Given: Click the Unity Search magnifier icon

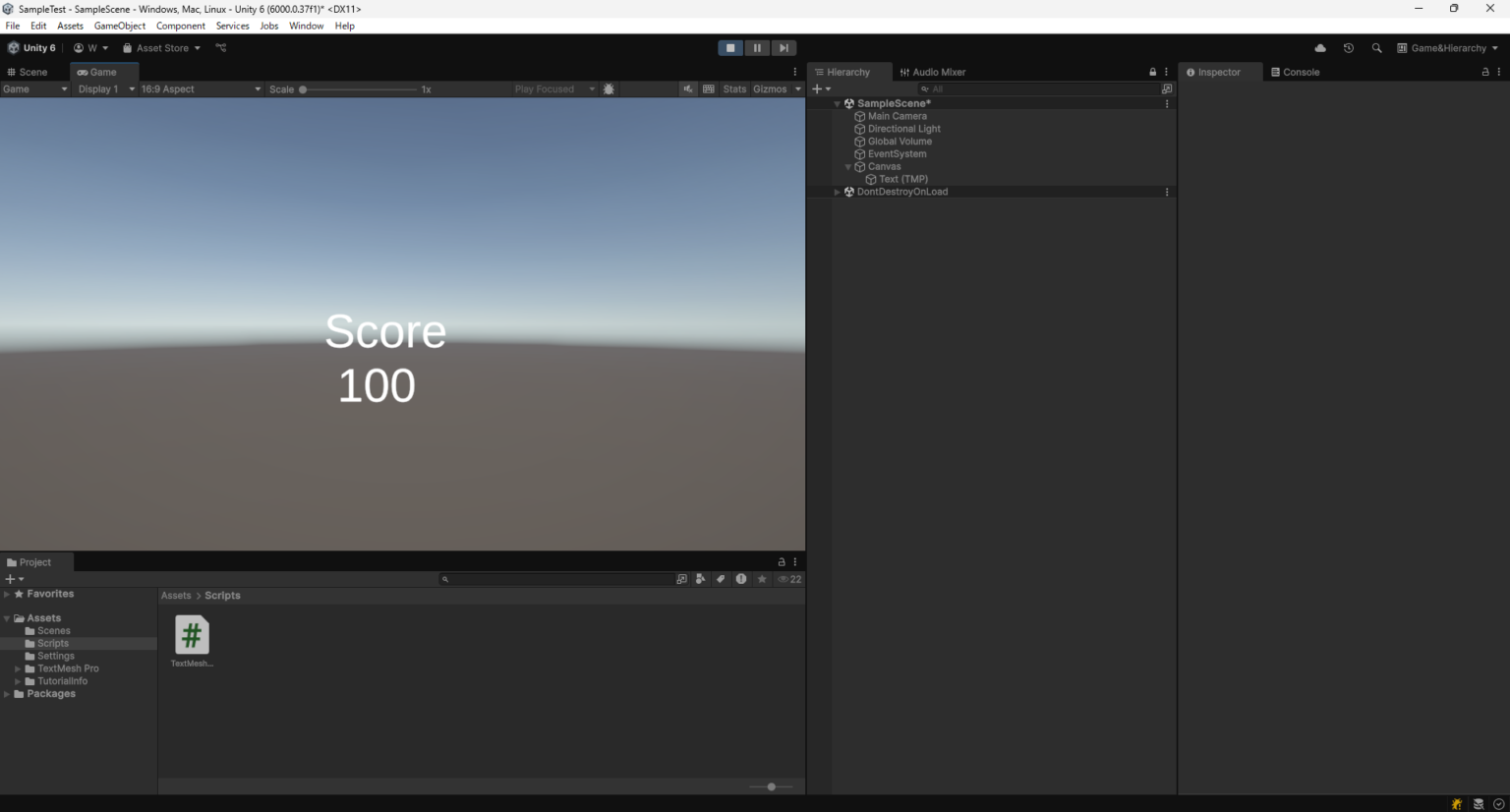Looking at the screenshot, I should click(1376, 47).
